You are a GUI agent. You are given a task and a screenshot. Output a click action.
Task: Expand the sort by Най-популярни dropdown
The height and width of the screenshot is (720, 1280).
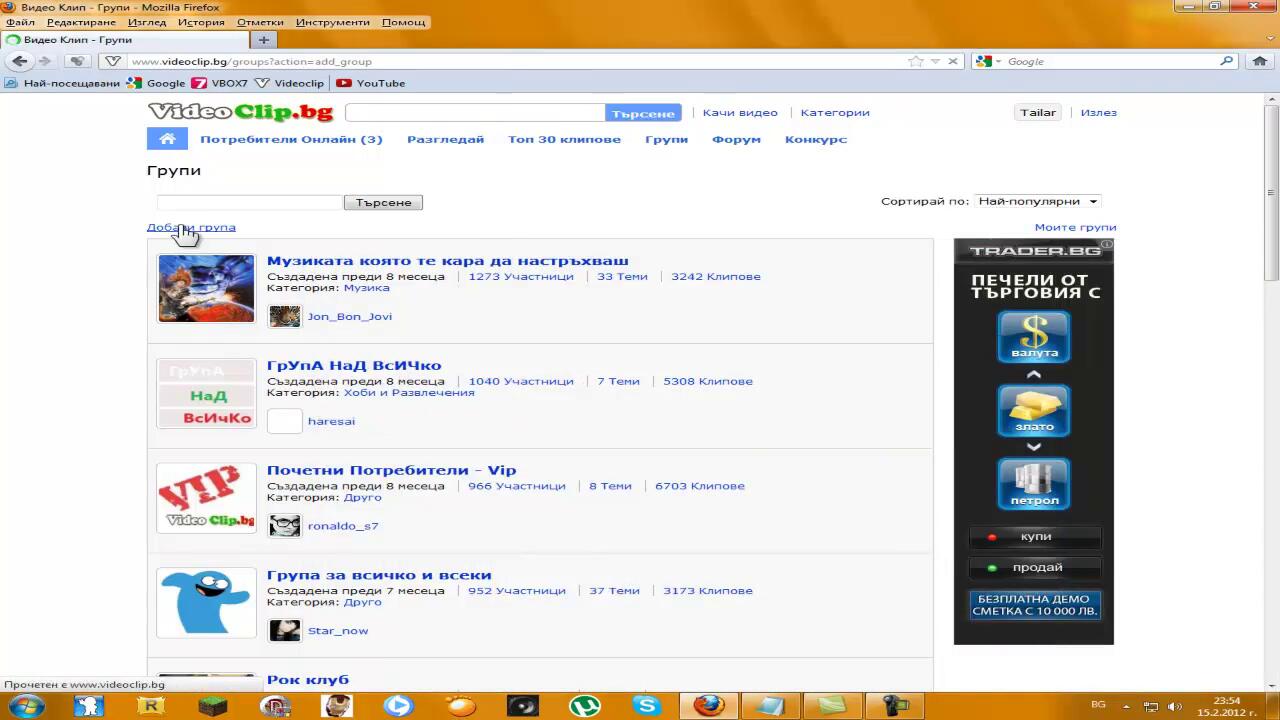[1038, 201]
